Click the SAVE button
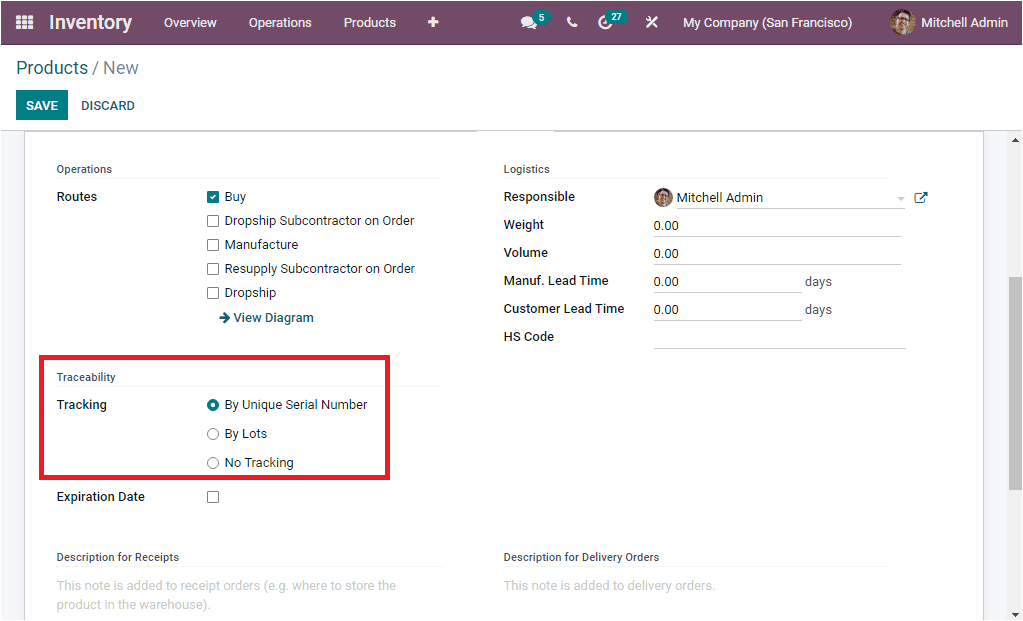The width and height of the screenshot is (1023, 621). pos(41,104)
